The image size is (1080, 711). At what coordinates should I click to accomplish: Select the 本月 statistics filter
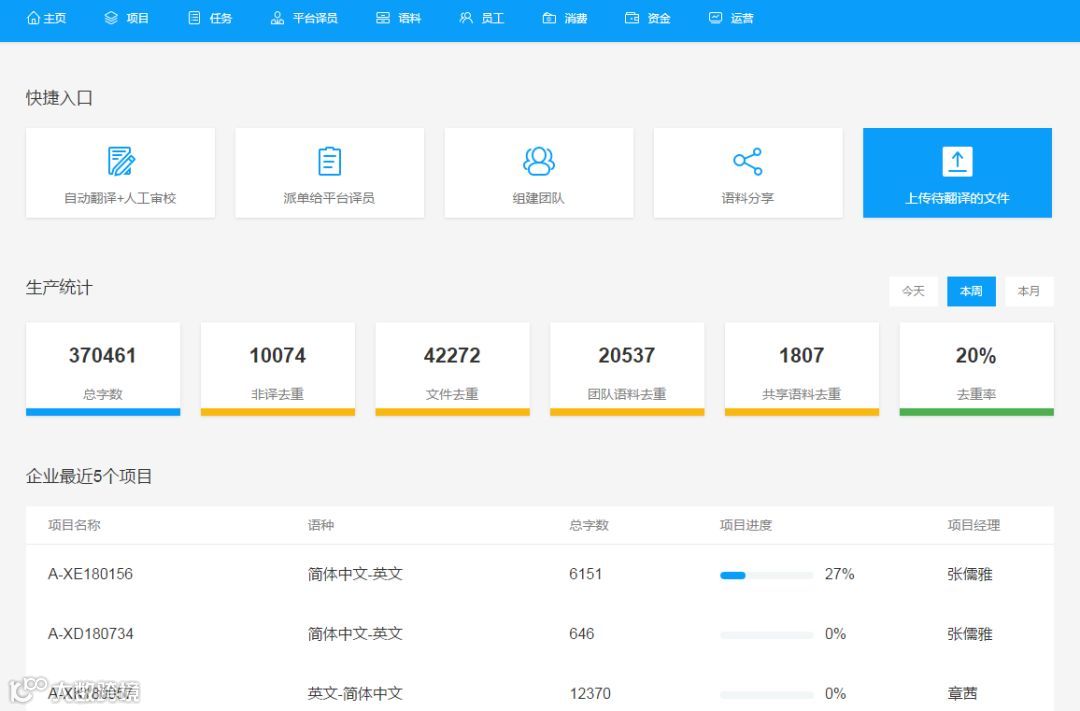1029,291
